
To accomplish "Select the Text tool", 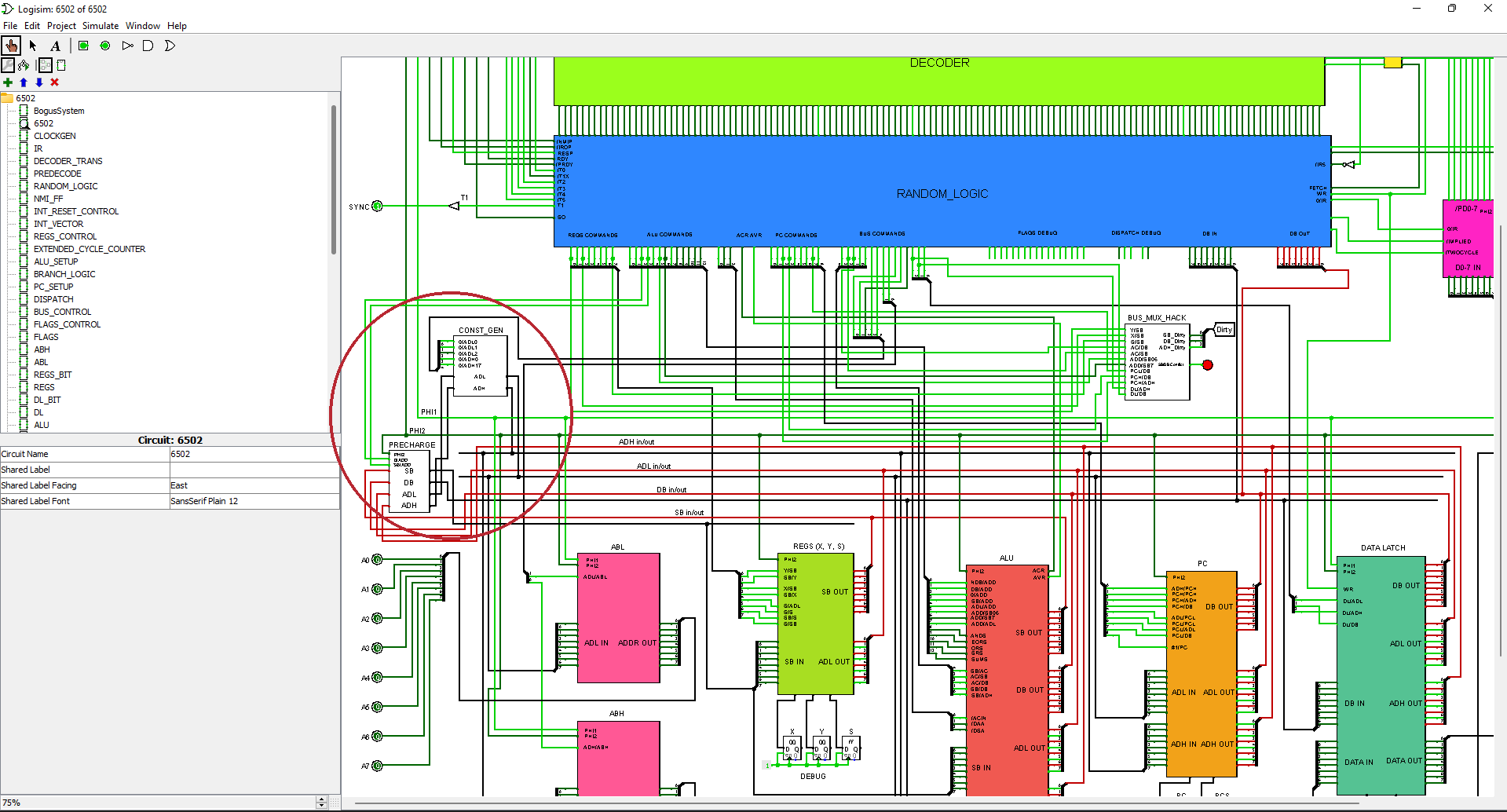I will point(55,46).
